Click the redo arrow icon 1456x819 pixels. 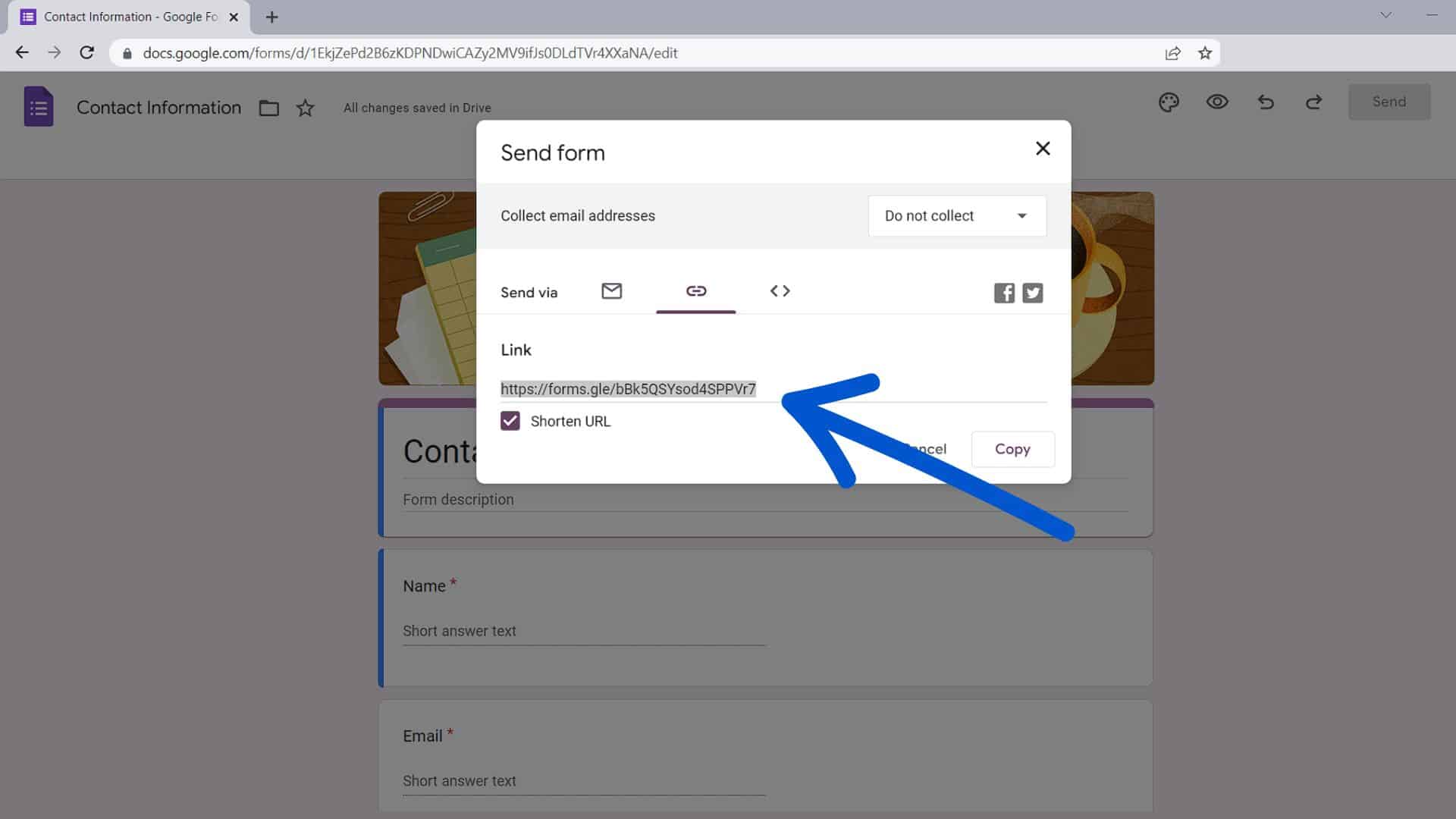[x=1313, y=101]
